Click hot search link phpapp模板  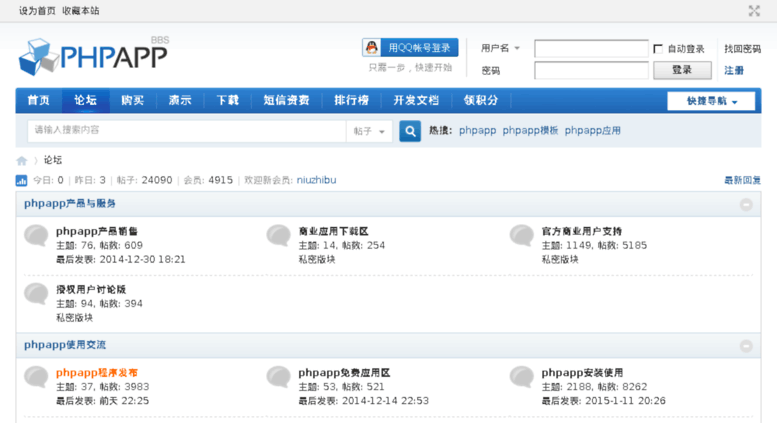coord(530,131)
